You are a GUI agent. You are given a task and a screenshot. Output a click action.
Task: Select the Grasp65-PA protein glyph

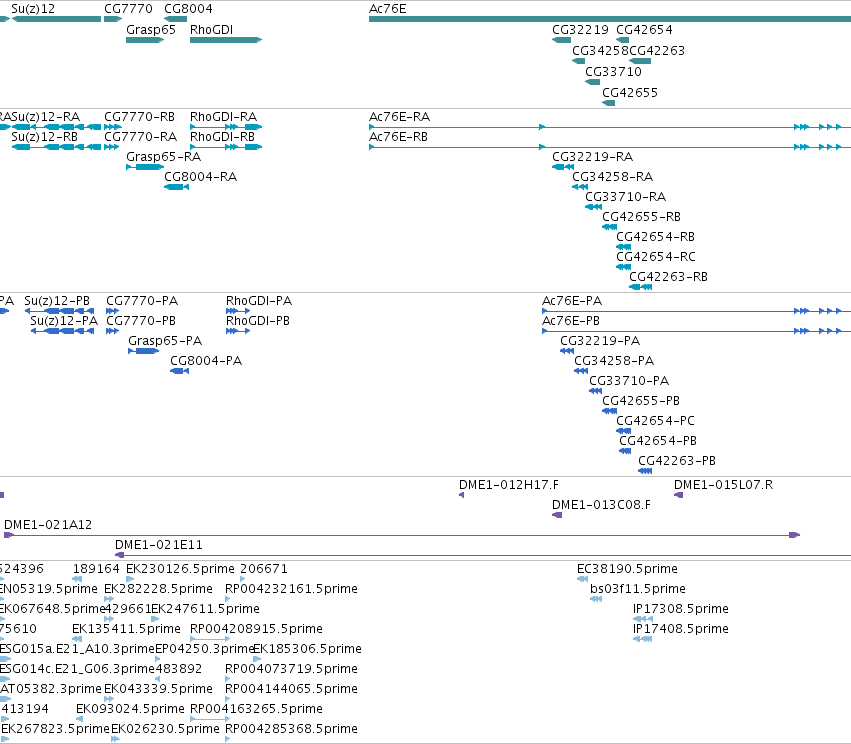tap(144, 351)
